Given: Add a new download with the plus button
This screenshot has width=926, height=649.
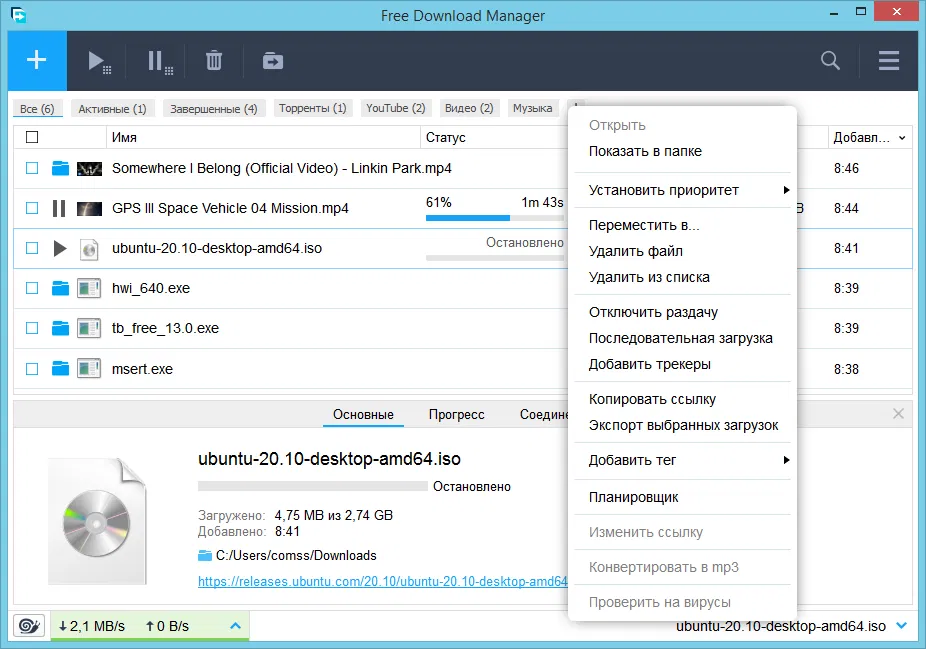Looking at the screenshot, I should pos(37,60).
